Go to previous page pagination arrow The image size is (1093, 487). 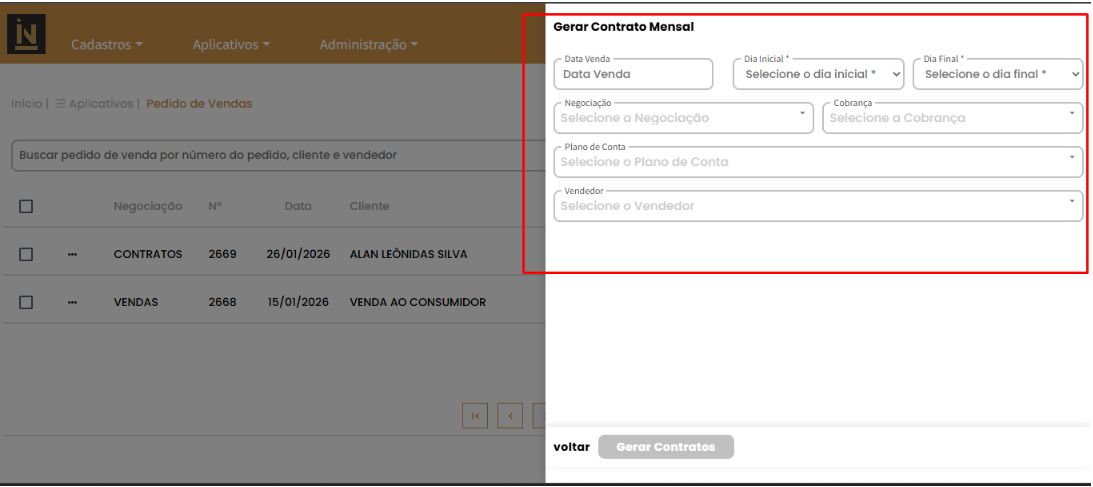tap(510, 415)
